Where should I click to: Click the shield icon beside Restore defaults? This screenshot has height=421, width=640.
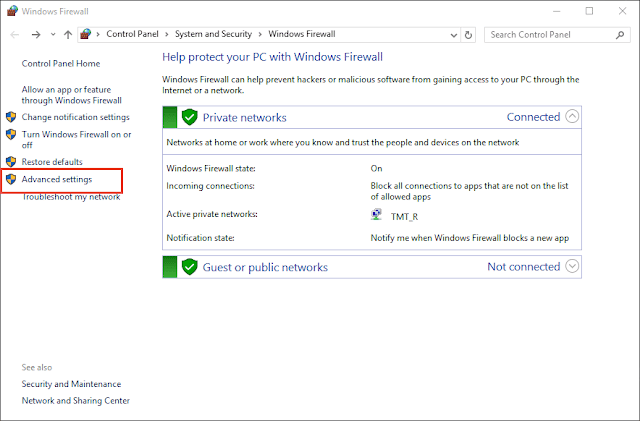11,162
